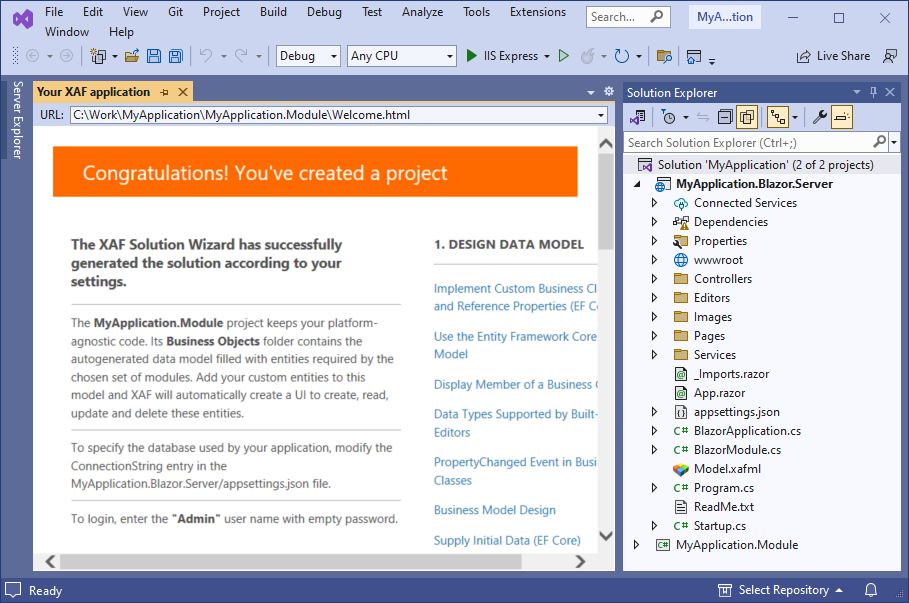Click the Hot Reload flame icon
Screen dimensions: 909x603
[x=588, y=56]
